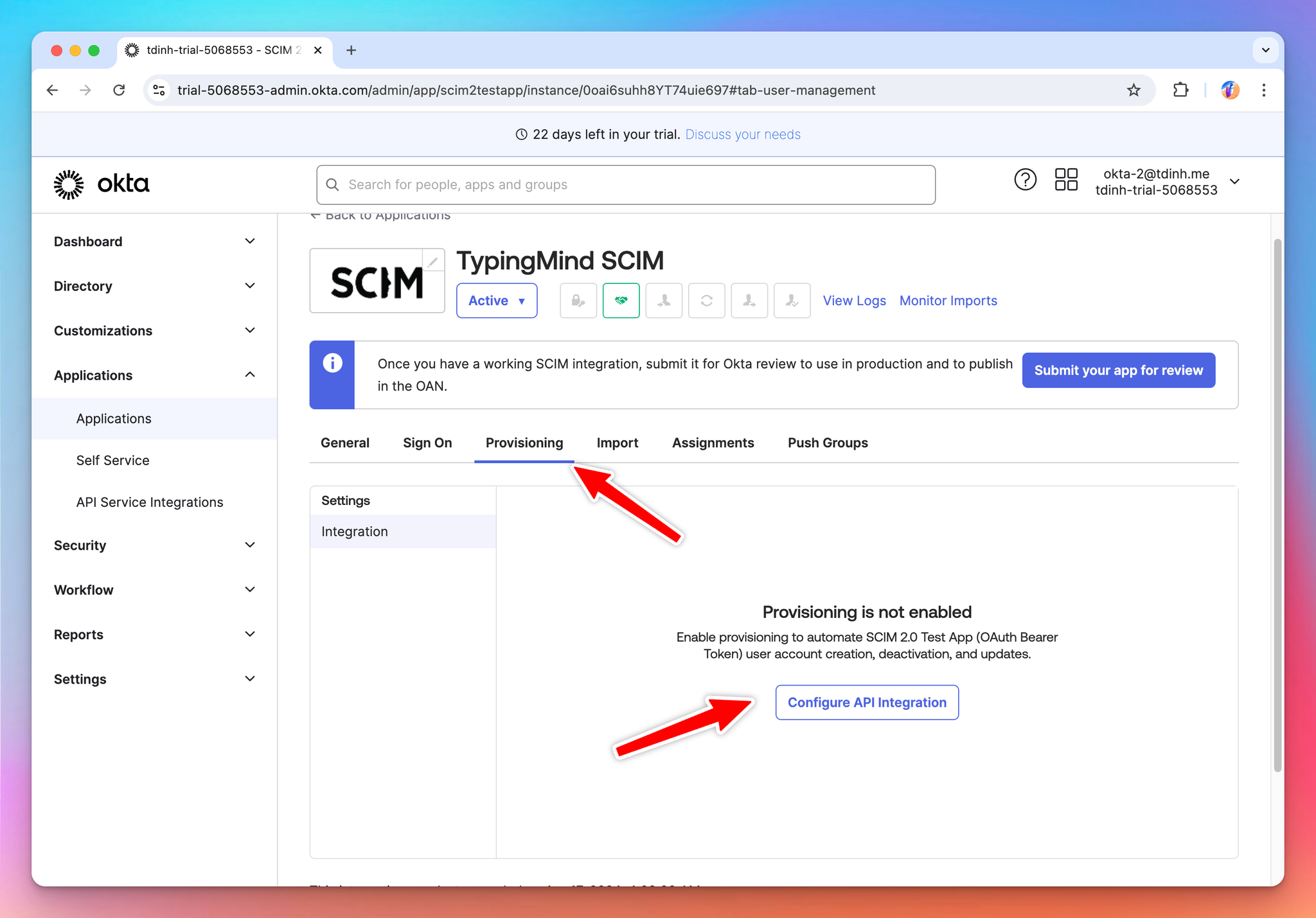Click the push users person-arrow icon
The height and width of the screenshot is (918, 1316).
[749, 301]
